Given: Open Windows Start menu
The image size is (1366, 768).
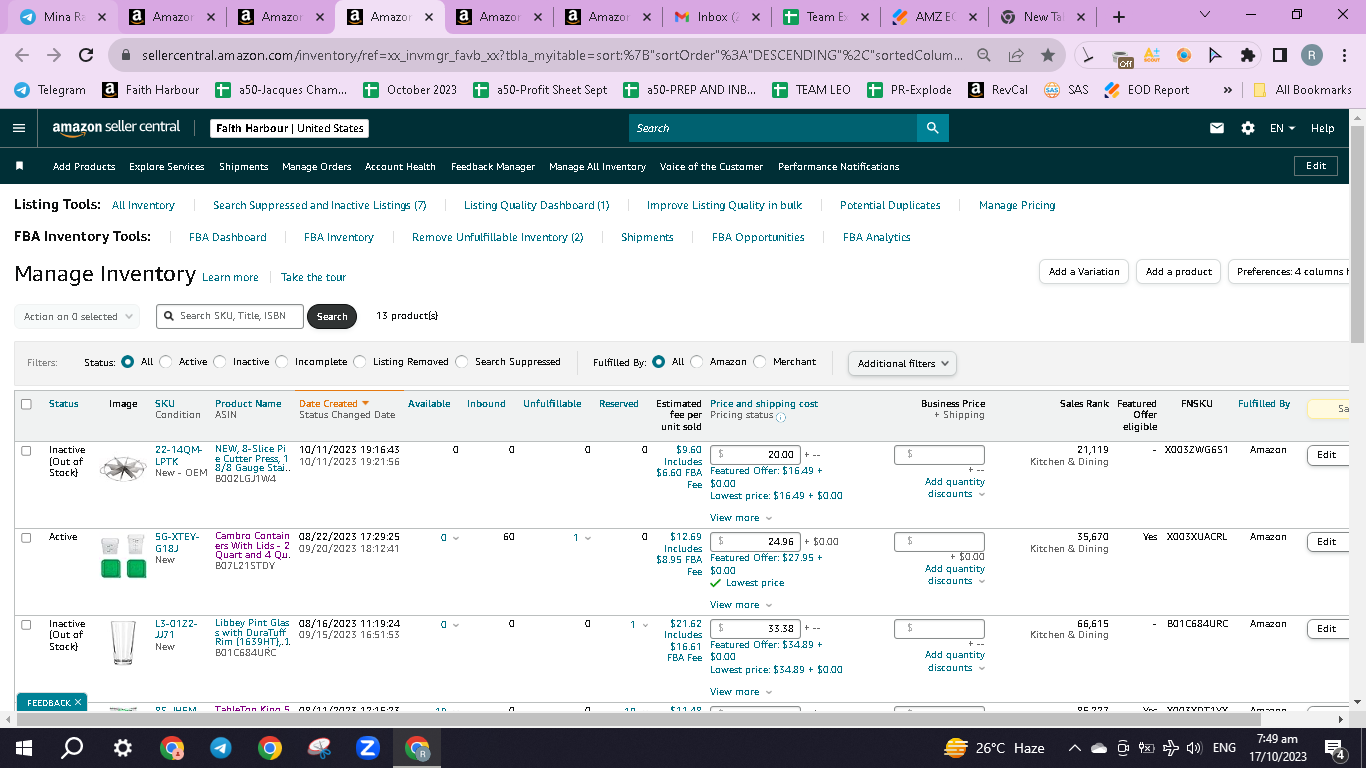Looking at the screenshot, I should (x=24, y=748).
